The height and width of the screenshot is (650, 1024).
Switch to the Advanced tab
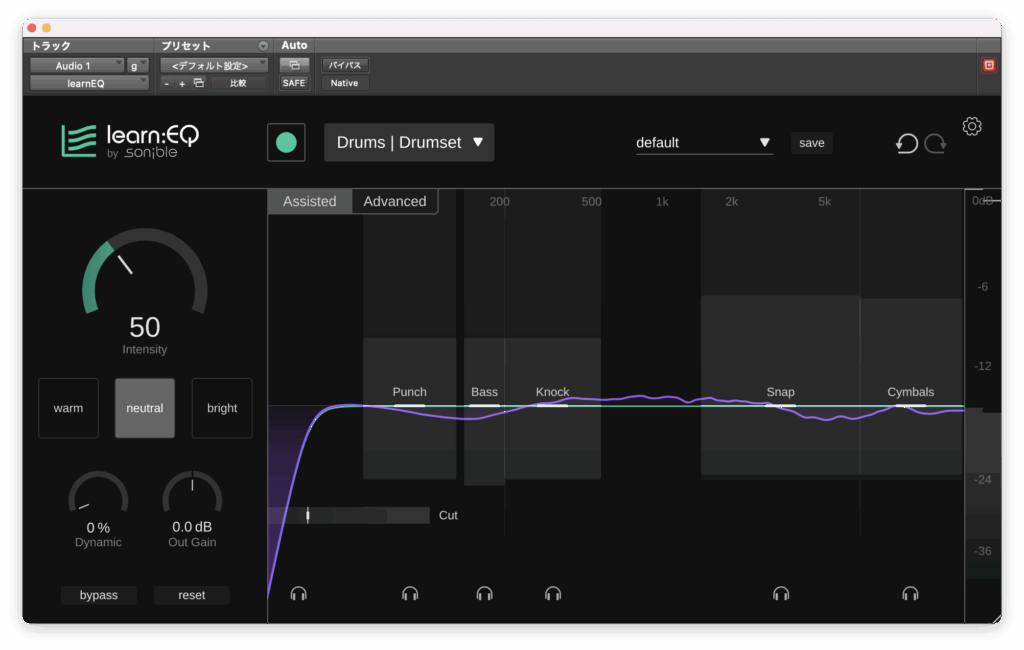coord(394,201)
